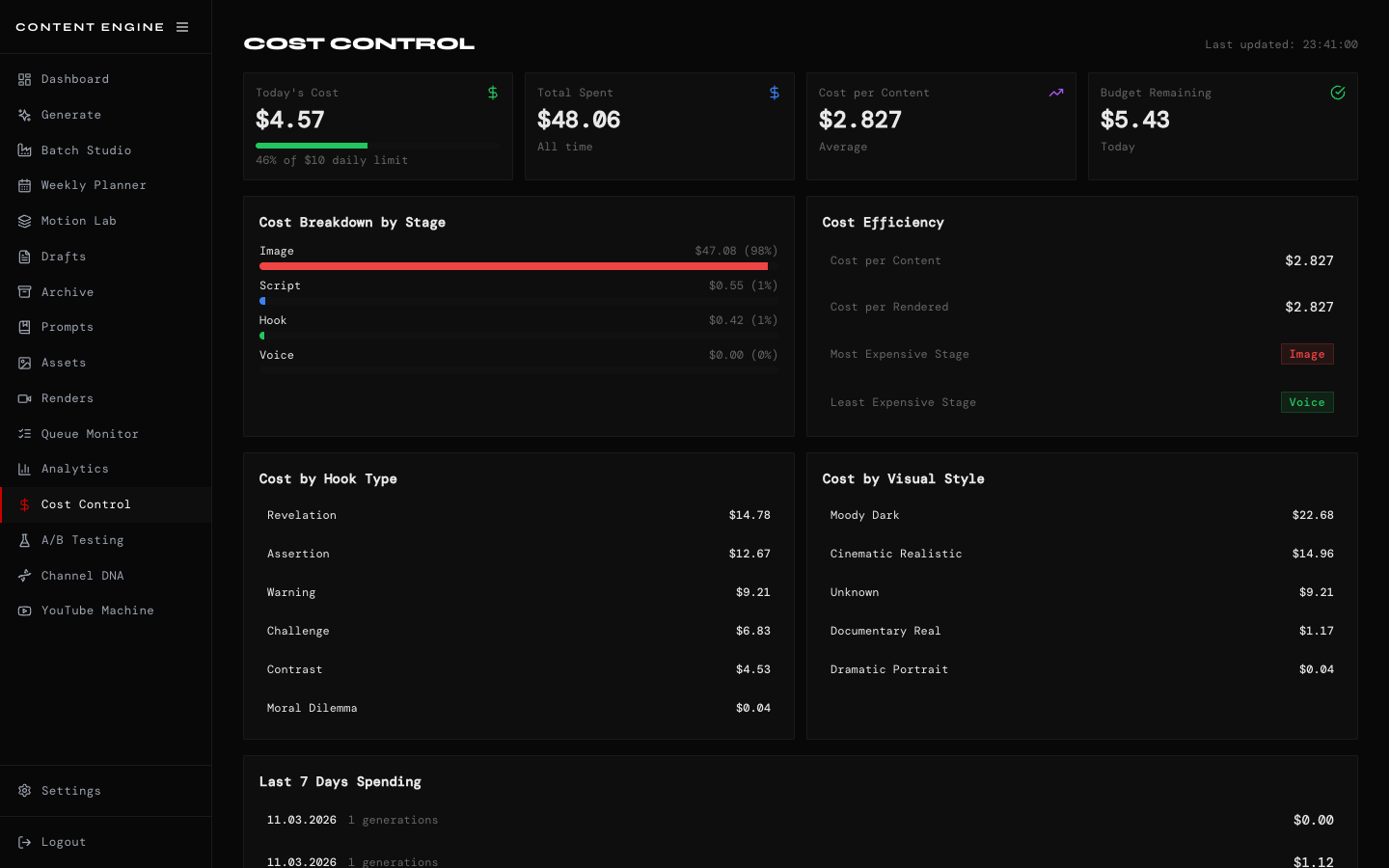Image resolution: width=1389 pixels, height=868 pixels.
Task: Open the Generate page from sidebar
Action: coord(70,115)
